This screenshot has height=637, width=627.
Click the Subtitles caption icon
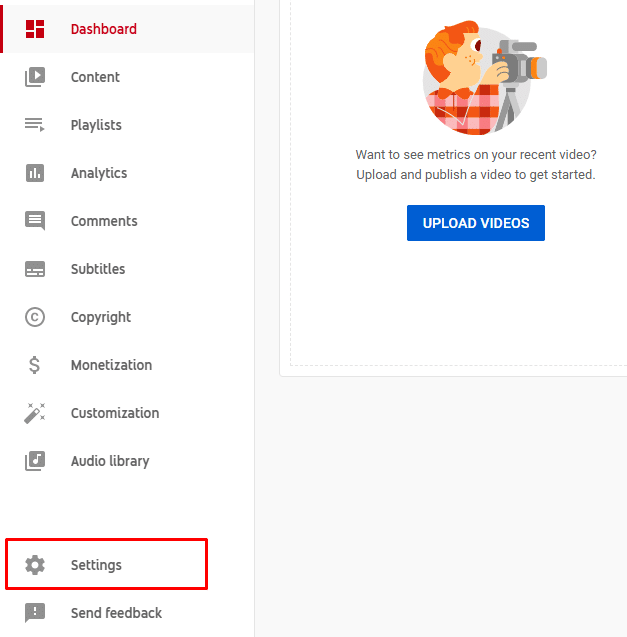35,269
